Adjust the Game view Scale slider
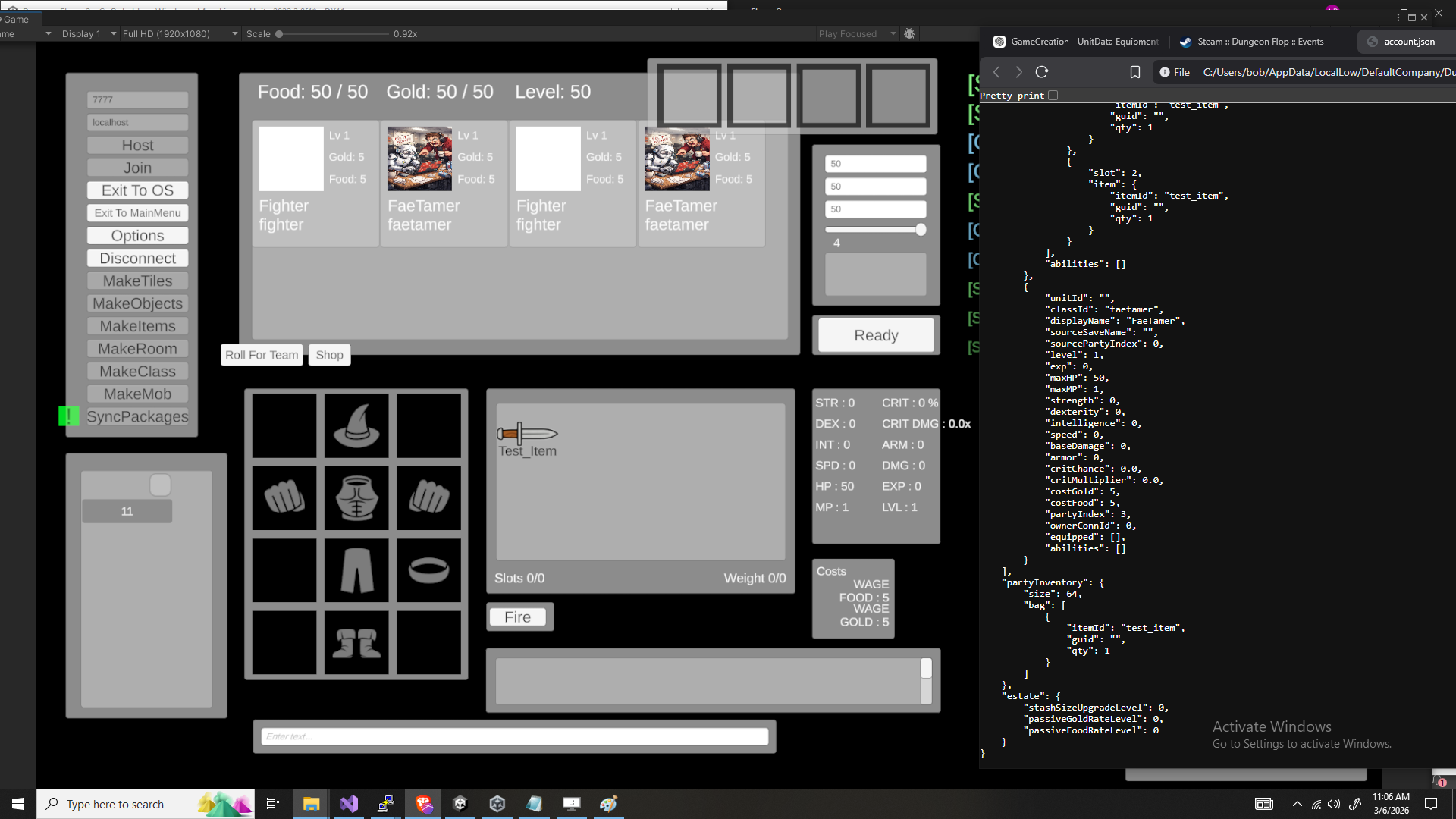The height and width of the screenshot is (819, 1456). pos(334,34)
